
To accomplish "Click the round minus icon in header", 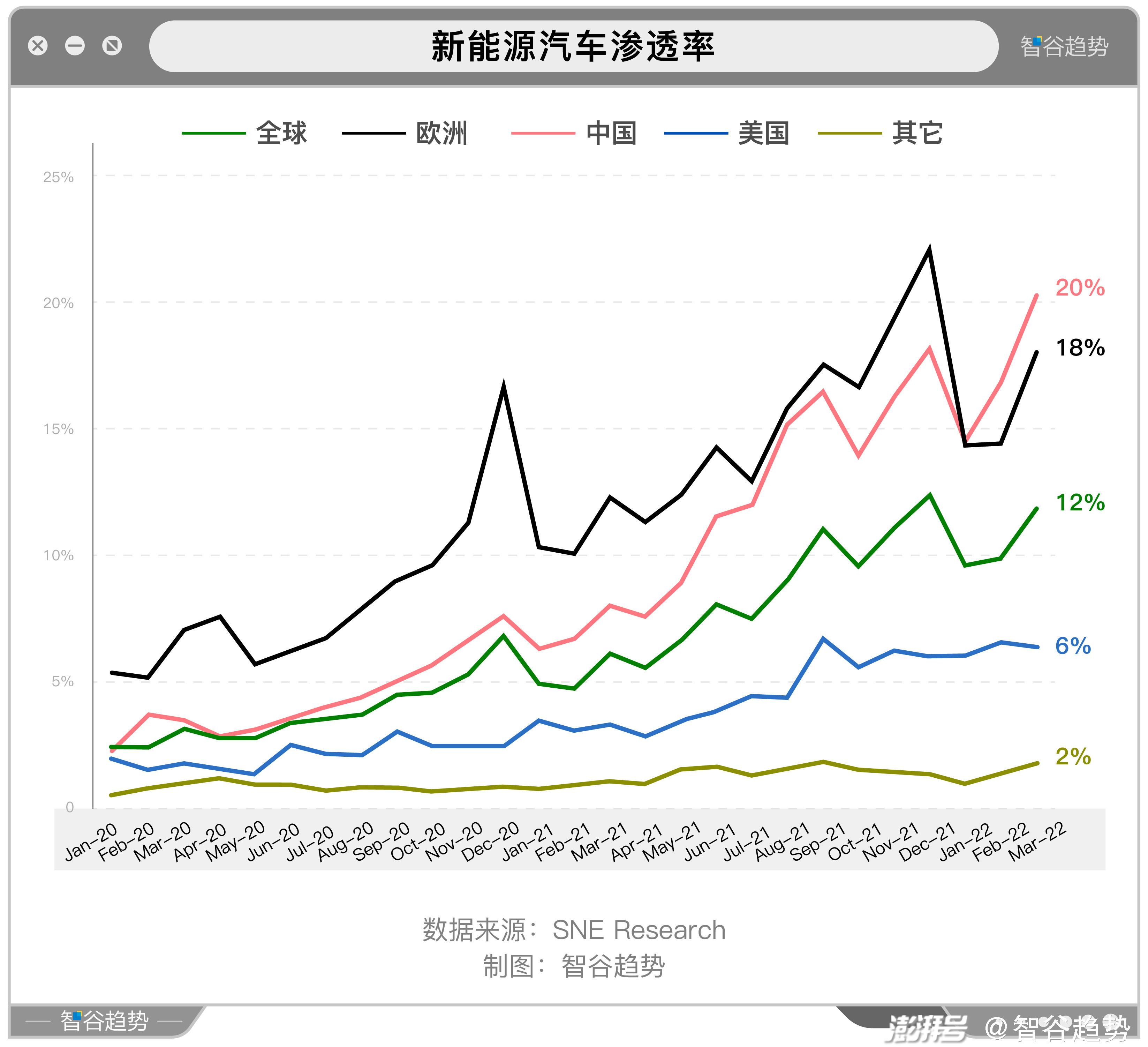I will [x=75, y=46].
